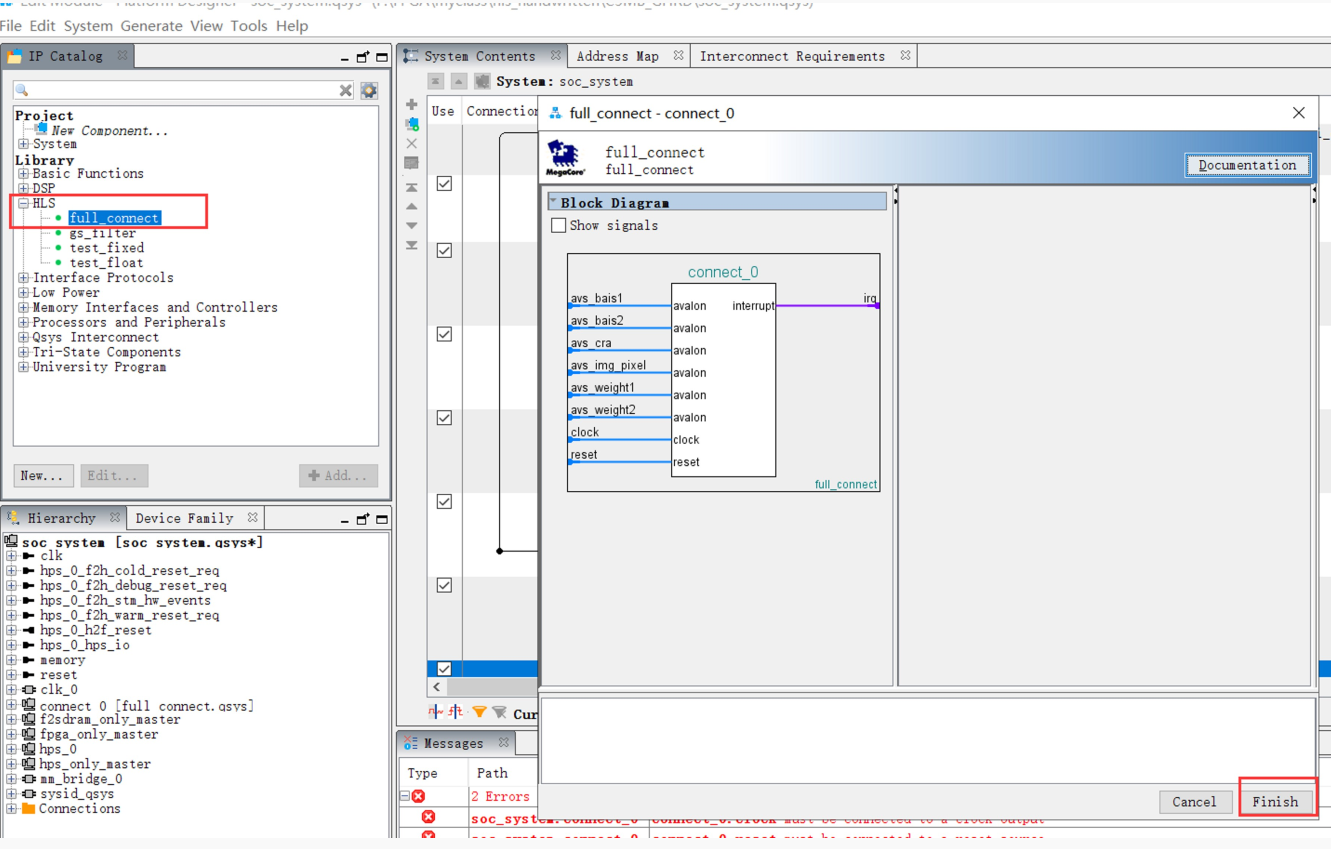
Task: Select mm_bridge_0 in Hierarchy tree
Action: pyautogui.click(x=80, y=779)
